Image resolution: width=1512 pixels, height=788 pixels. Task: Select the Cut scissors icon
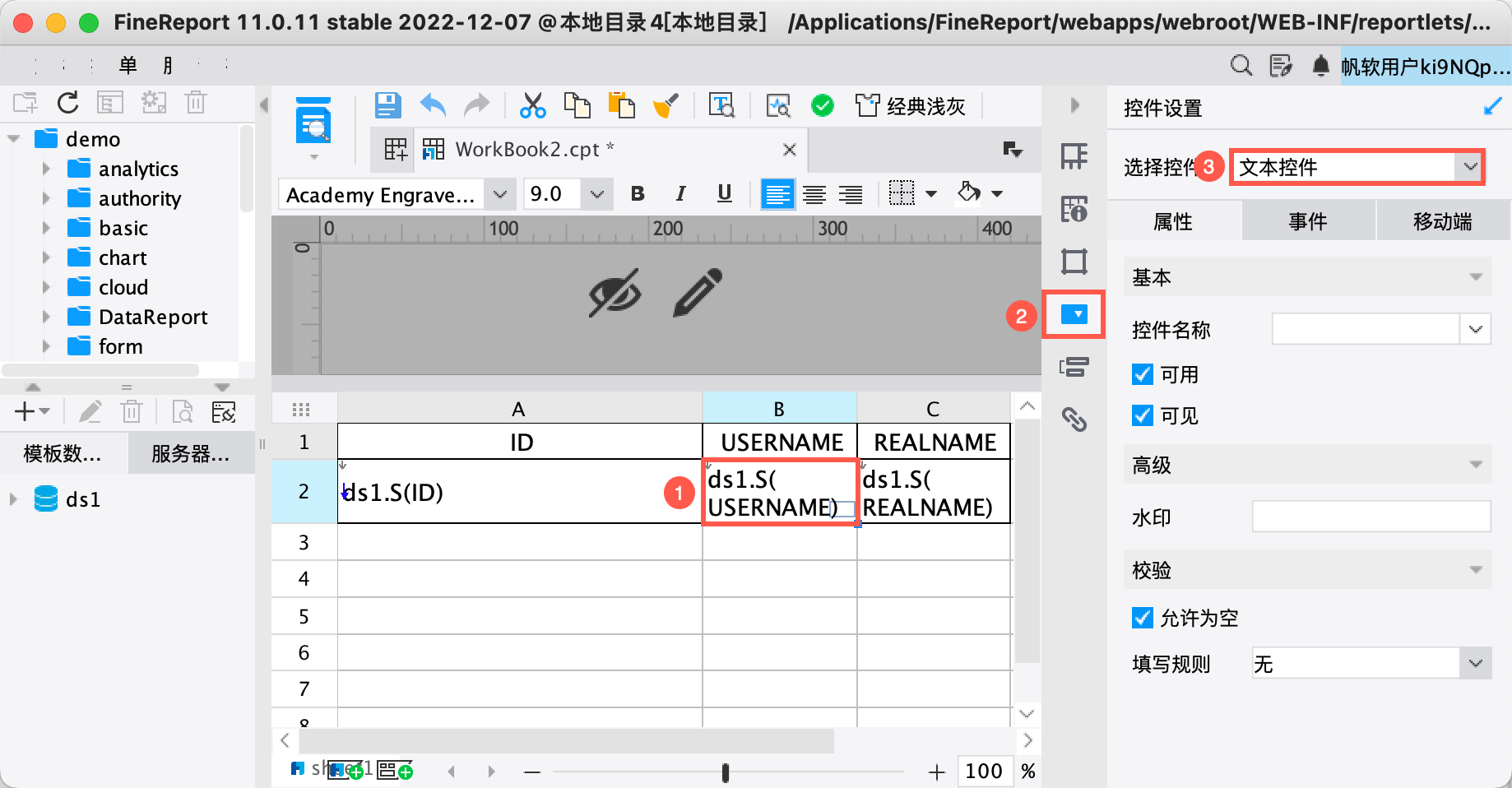pos(533,105)
